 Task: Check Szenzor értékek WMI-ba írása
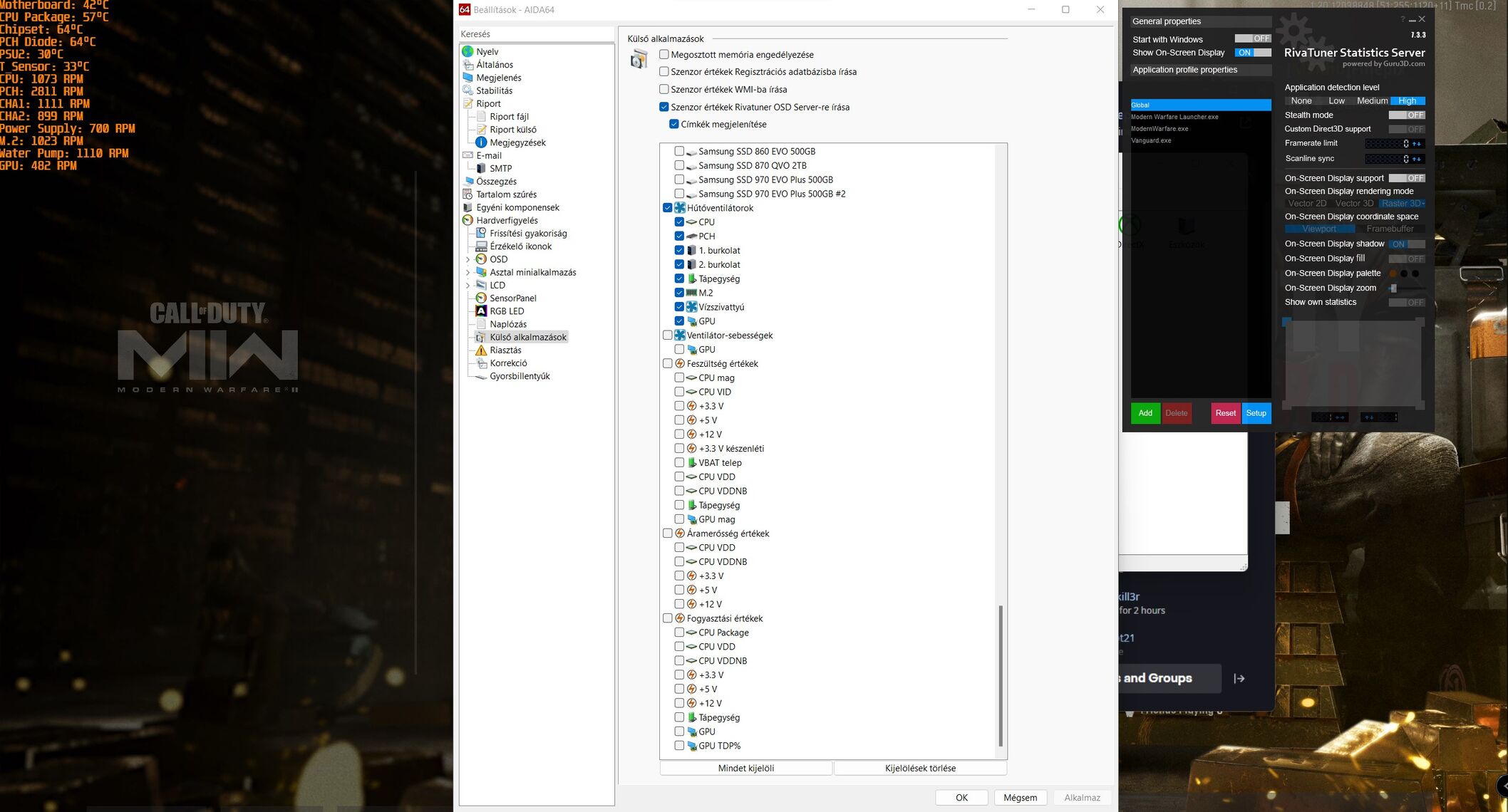click(664, 89)
